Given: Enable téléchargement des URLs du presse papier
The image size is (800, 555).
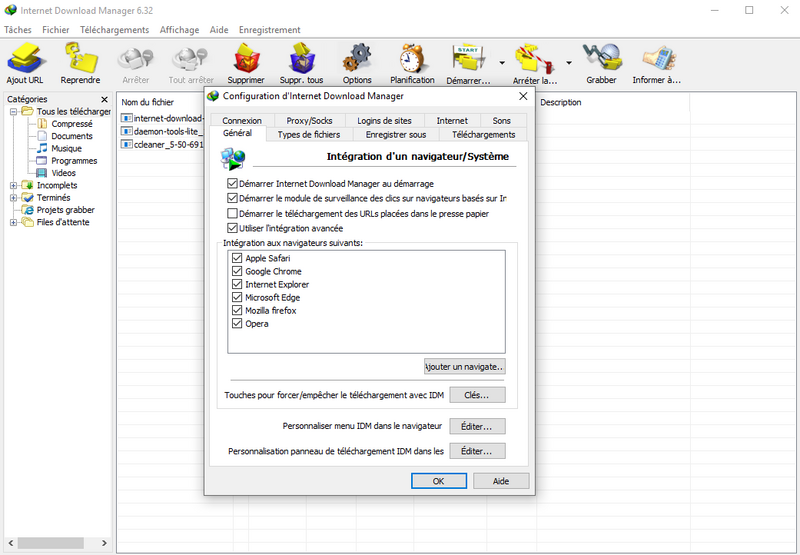Looking at the screenshot, I should [x=232, y=213].
